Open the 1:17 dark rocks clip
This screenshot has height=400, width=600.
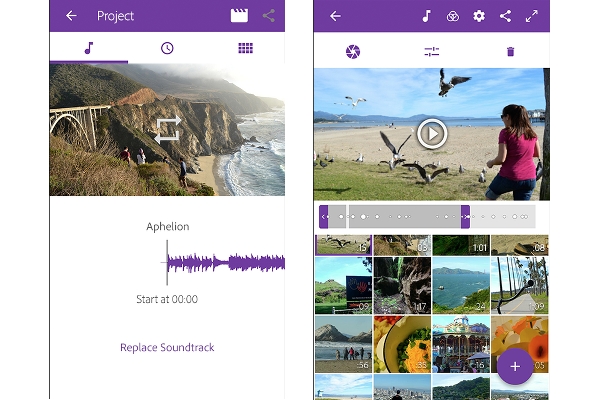(x=402, y=286)
